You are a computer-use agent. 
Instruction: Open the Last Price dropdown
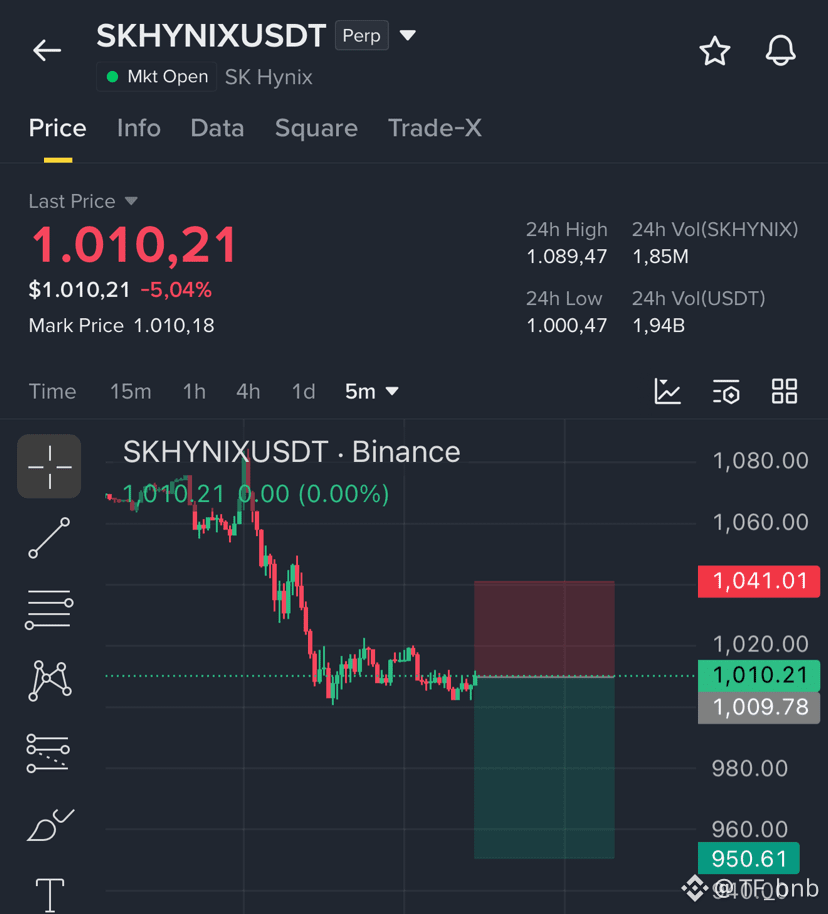[83, 201]
